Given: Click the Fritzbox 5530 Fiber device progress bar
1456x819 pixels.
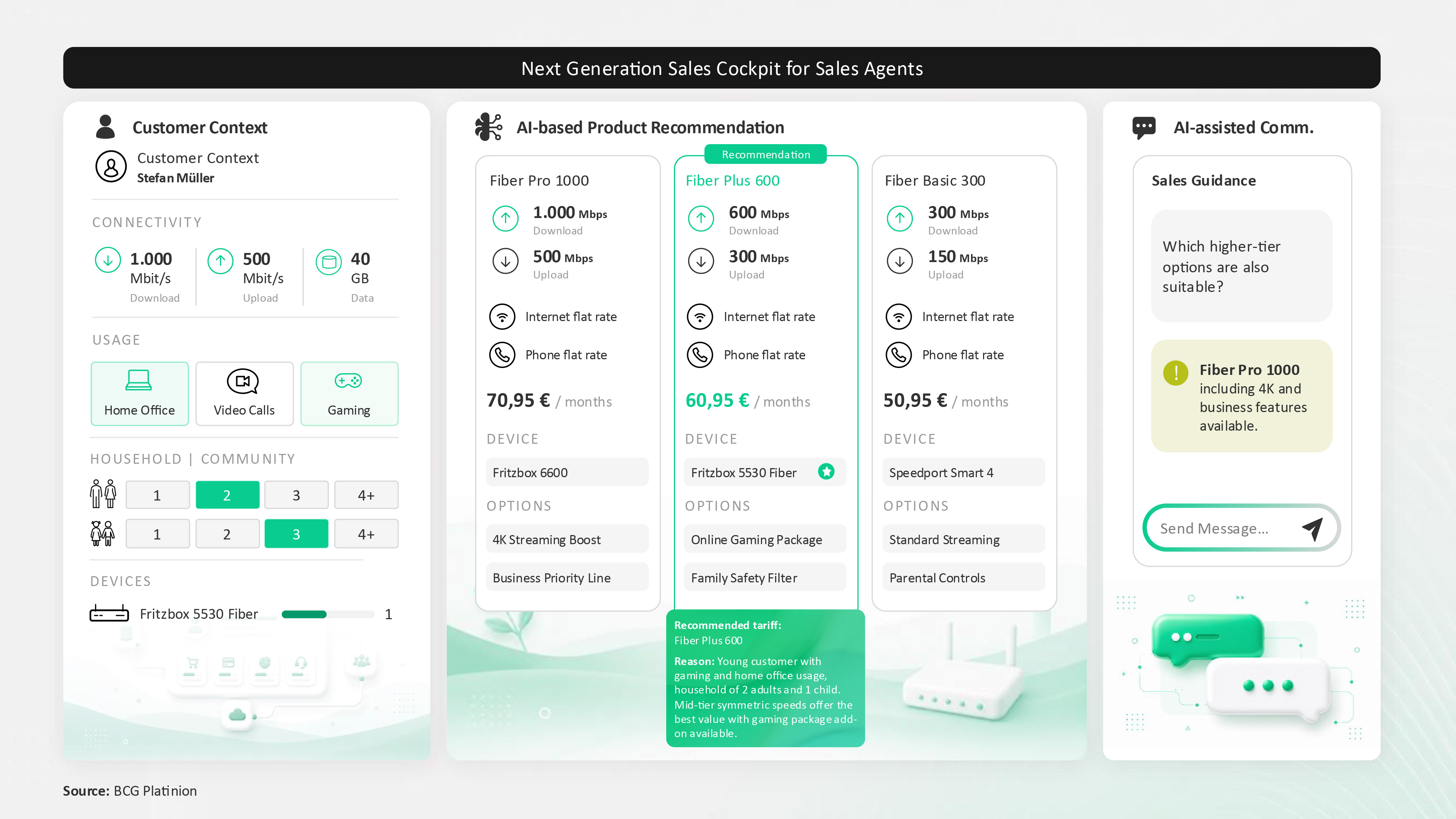Looking at the screenshot, I should coord(328,614).
